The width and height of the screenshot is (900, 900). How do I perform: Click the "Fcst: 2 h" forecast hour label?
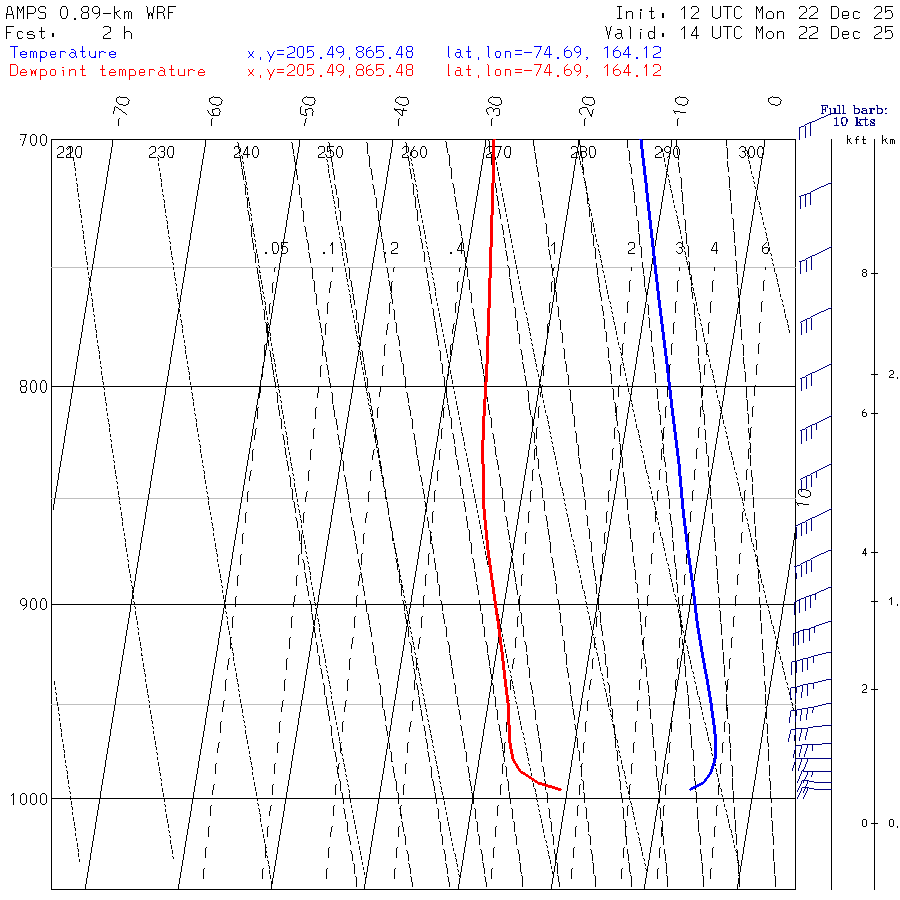[69, 33]
